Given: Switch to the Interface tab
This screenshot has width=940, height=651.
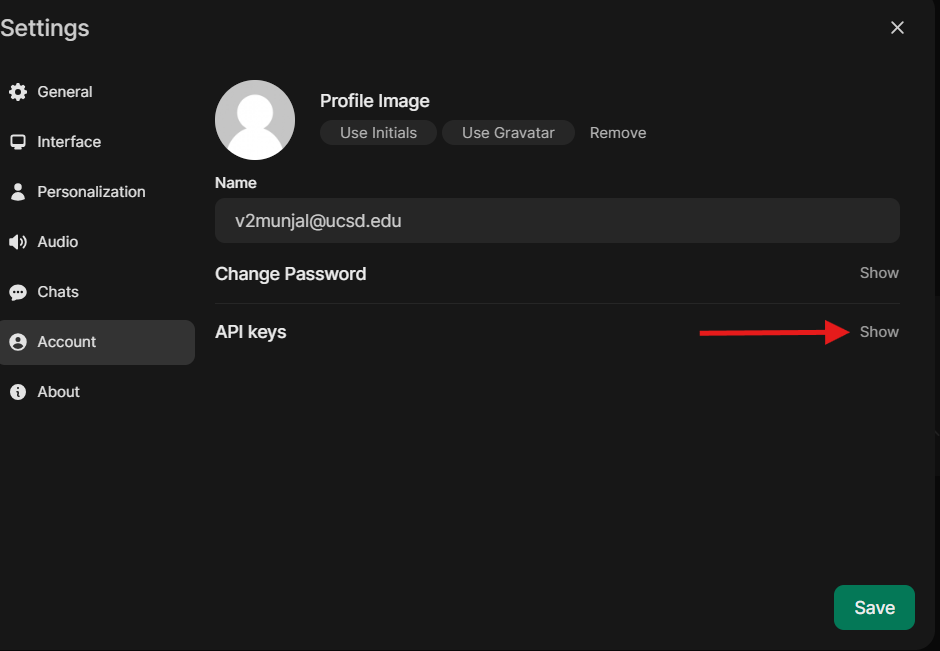Looking at the screenshot, I should click(69, 142).
